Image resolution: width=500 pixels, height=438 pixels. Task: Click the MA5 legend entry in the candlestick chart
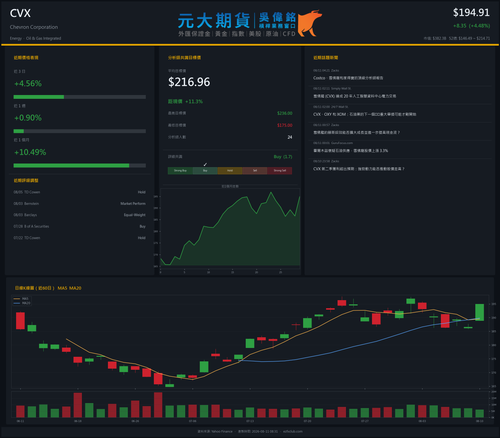click(x=21, y=299)
